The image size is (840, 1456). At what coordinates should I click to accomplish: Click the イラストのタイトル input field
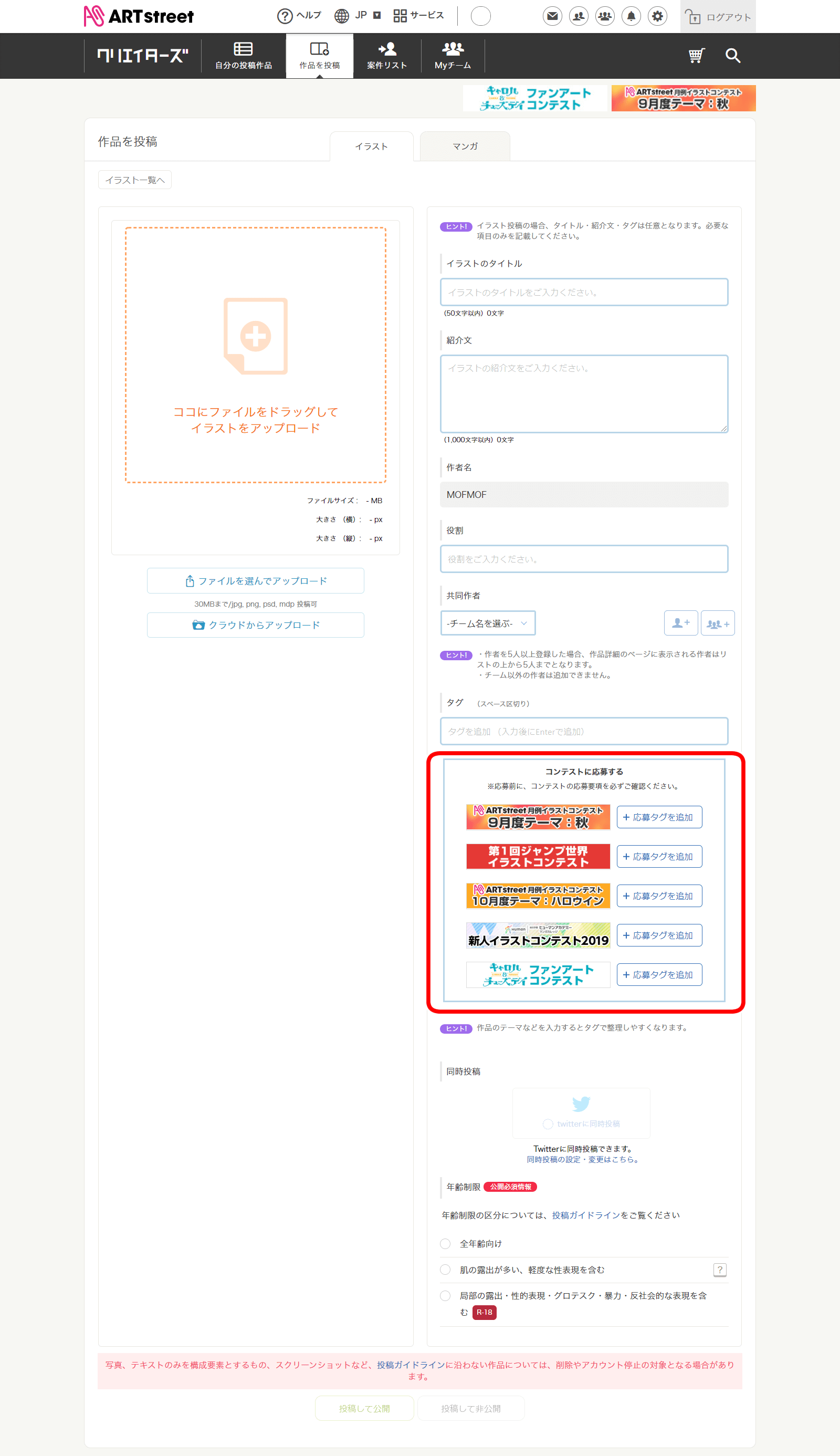pyautogui.click(x=584, y=292)
